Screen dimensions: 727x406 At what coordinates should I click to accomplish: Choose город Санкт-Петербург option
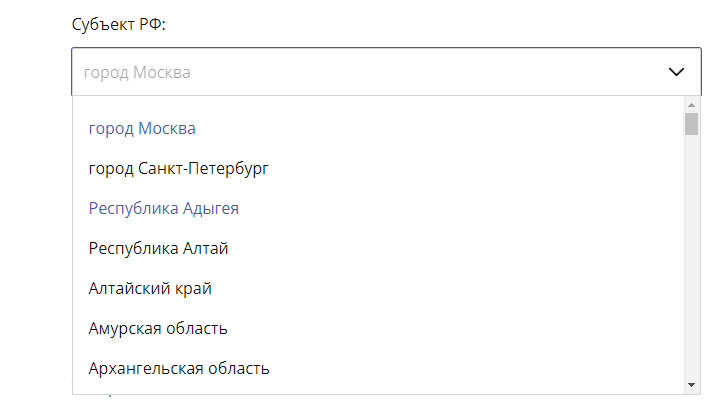pyautogui.click(x=179, y=169)
